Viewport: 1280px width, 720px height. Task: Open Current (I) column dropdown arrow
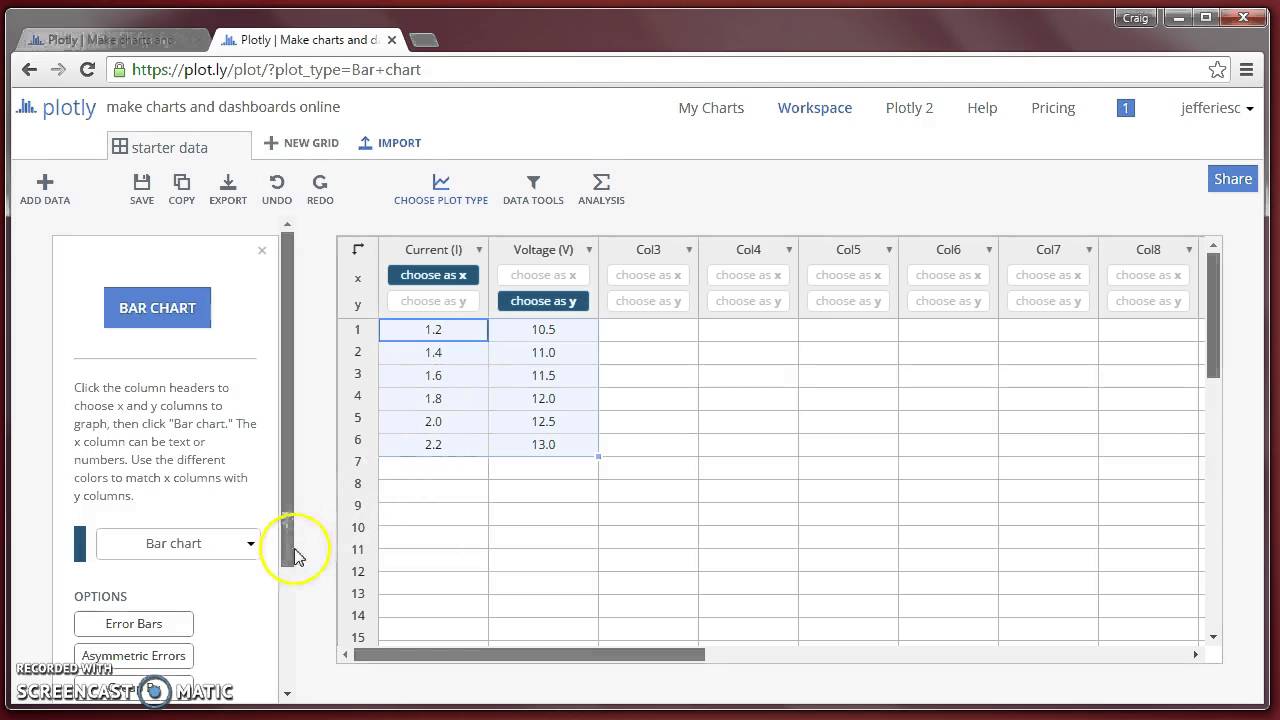(x=479, y=250)
